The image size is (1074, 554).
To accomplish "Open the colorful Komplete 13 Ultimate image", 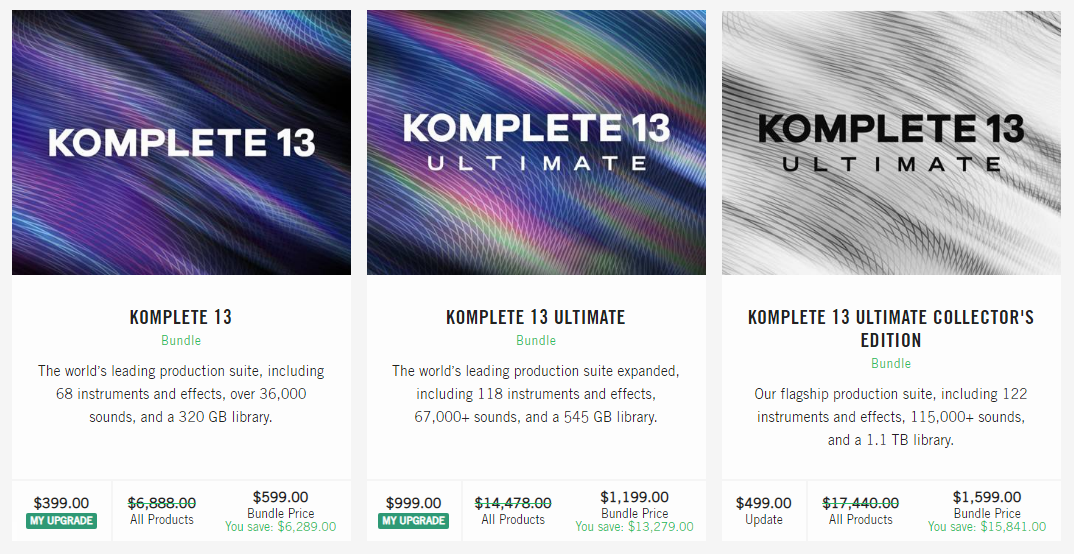I will [536, 142].
